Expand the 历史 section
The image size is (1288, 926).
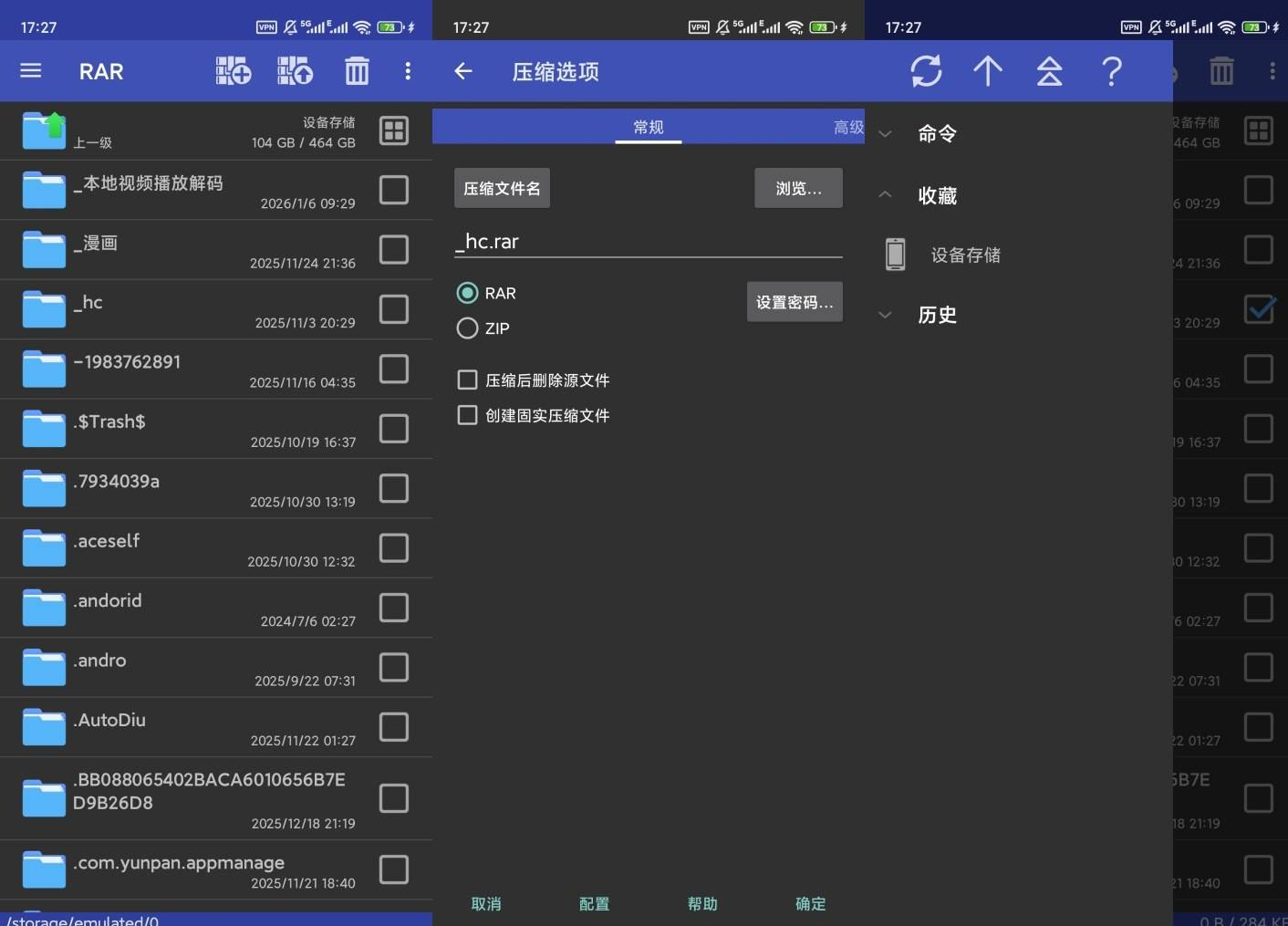[x=937, y=316]
